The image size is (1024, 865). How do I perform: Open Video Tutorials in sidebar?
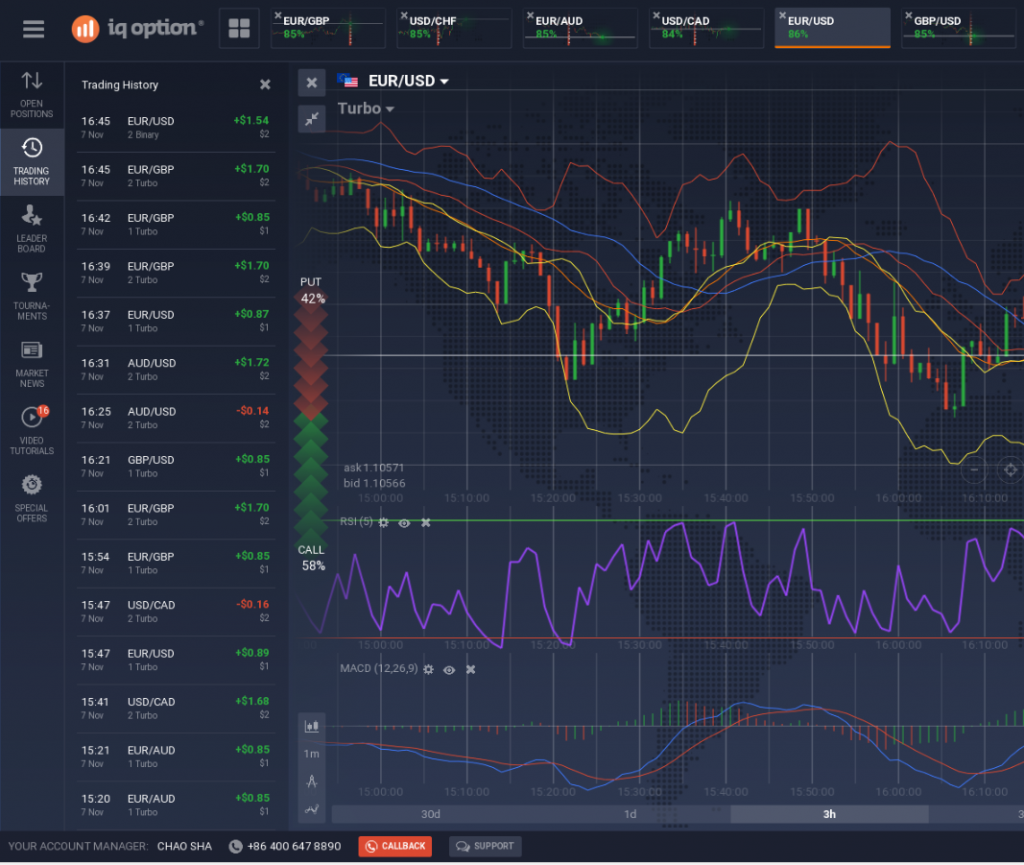coord(32,430)
